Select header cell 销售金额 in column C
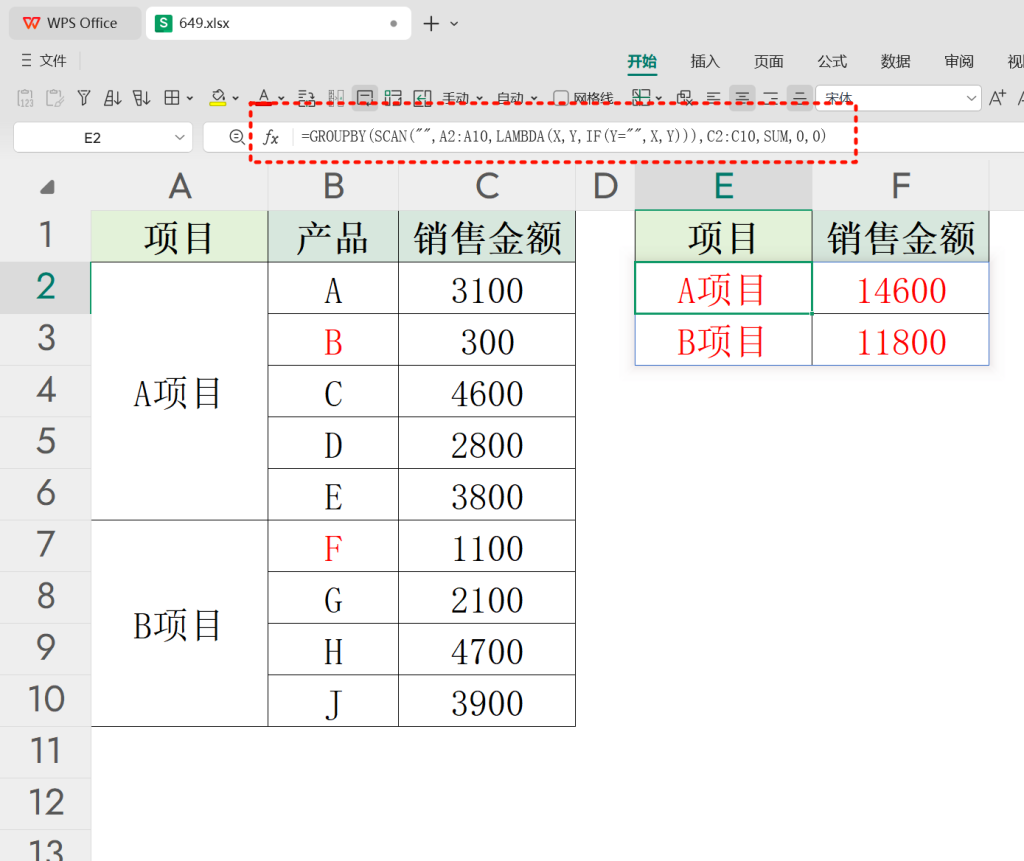Image resolution: width=1024 pixels, height=861 pixels. 487,236
